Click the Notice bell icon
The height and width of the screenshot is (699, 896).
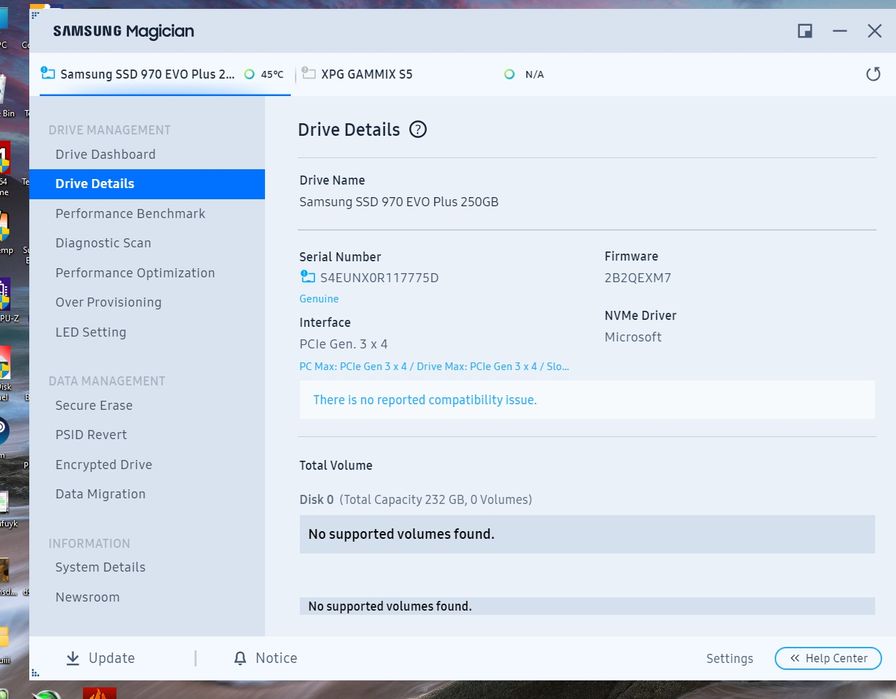(240, 658)
